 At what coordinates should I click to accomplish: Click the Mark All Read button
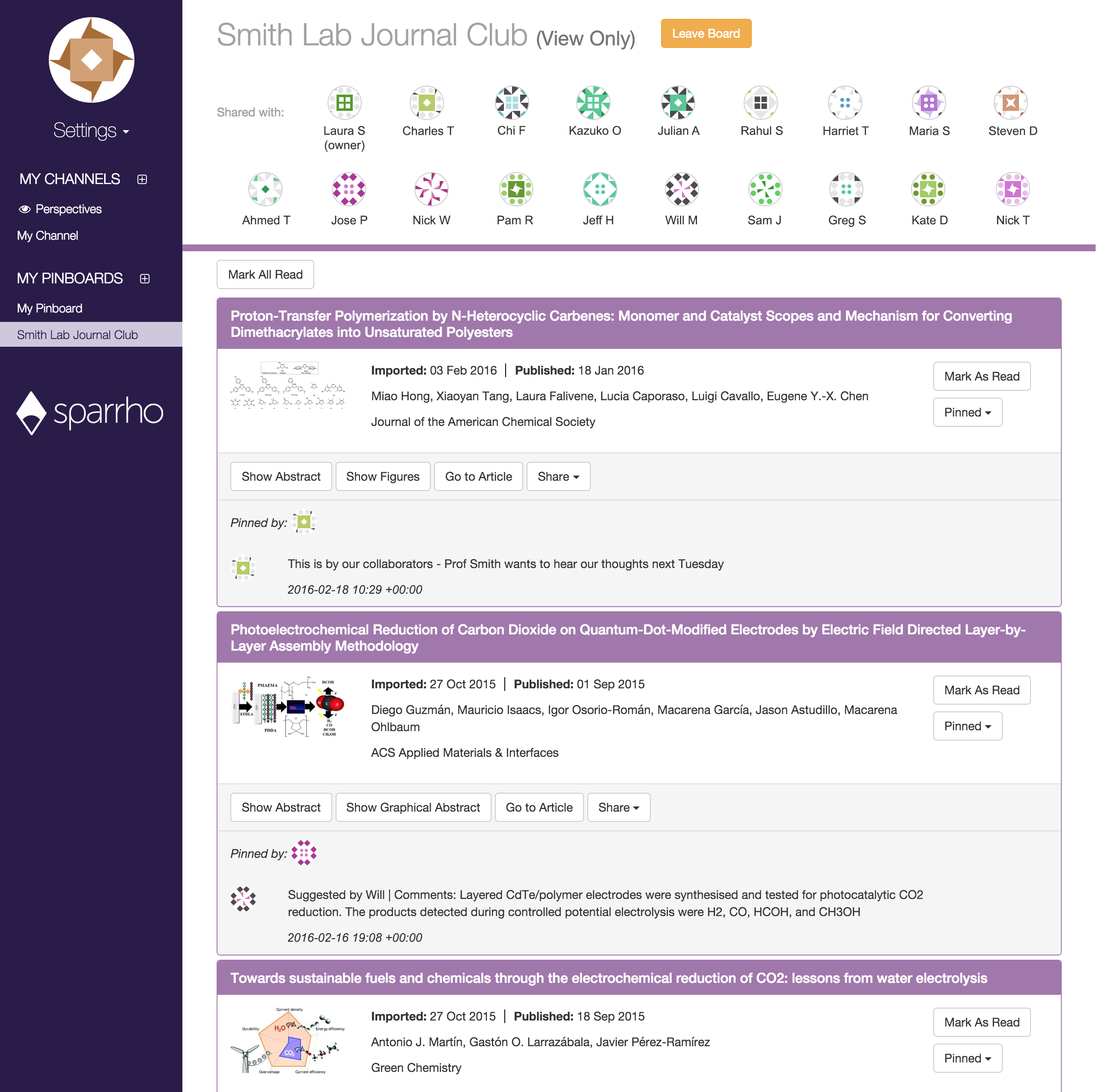pos(265,274)
